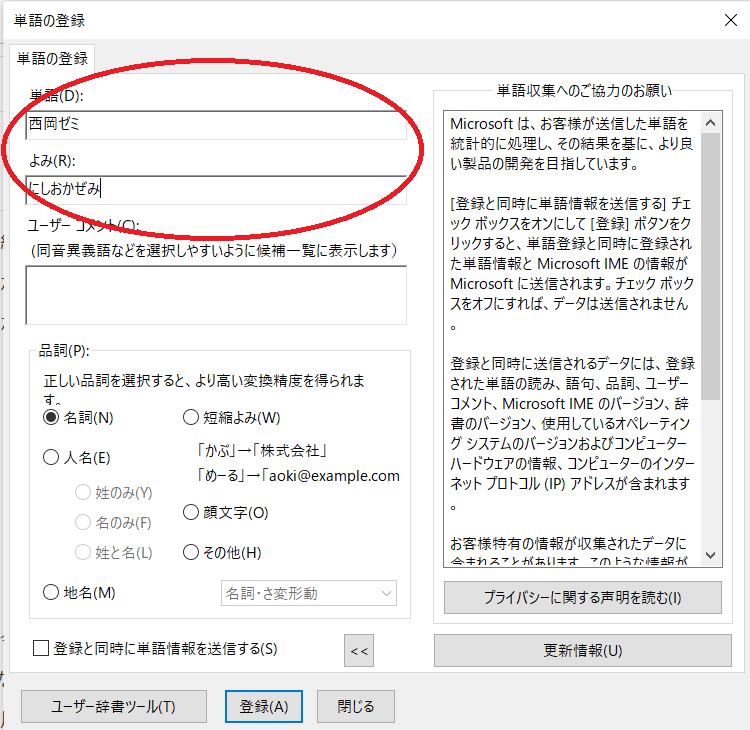750x730 pixels.
Task: Close the 単語の登録 dialog window
Action: pos(730,20)
